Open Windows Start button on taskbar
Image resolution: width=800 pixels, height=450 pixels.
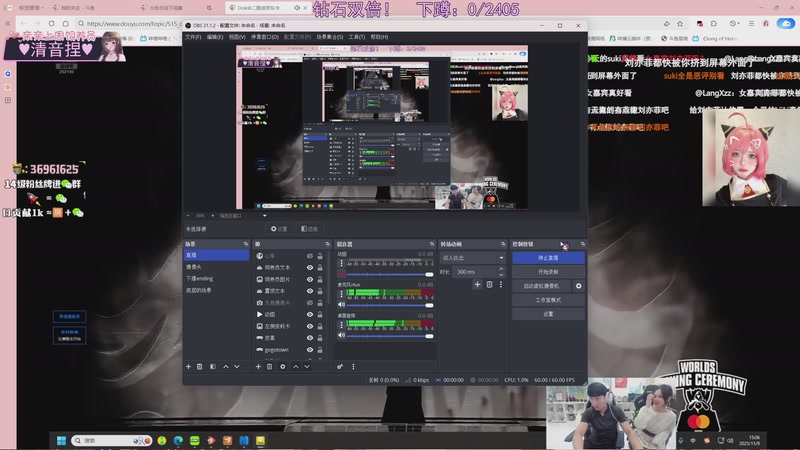pyautogui.click(x=61, y=440)
